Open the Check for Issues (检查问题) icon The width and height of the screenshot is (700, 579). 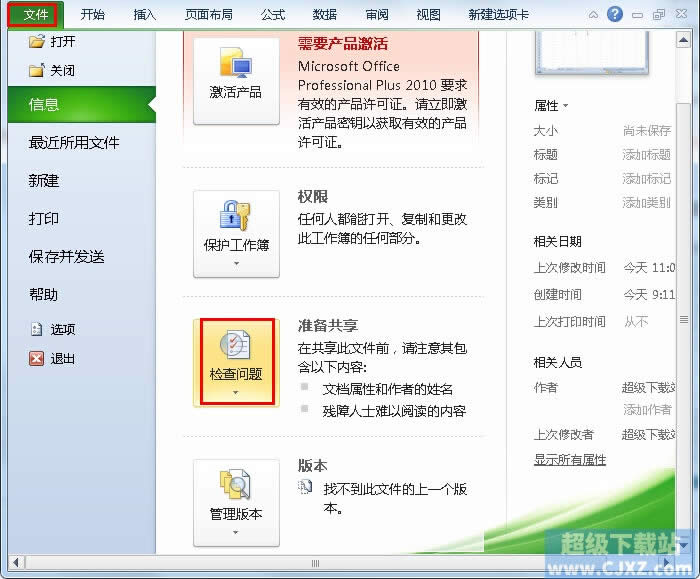(235, 344)
